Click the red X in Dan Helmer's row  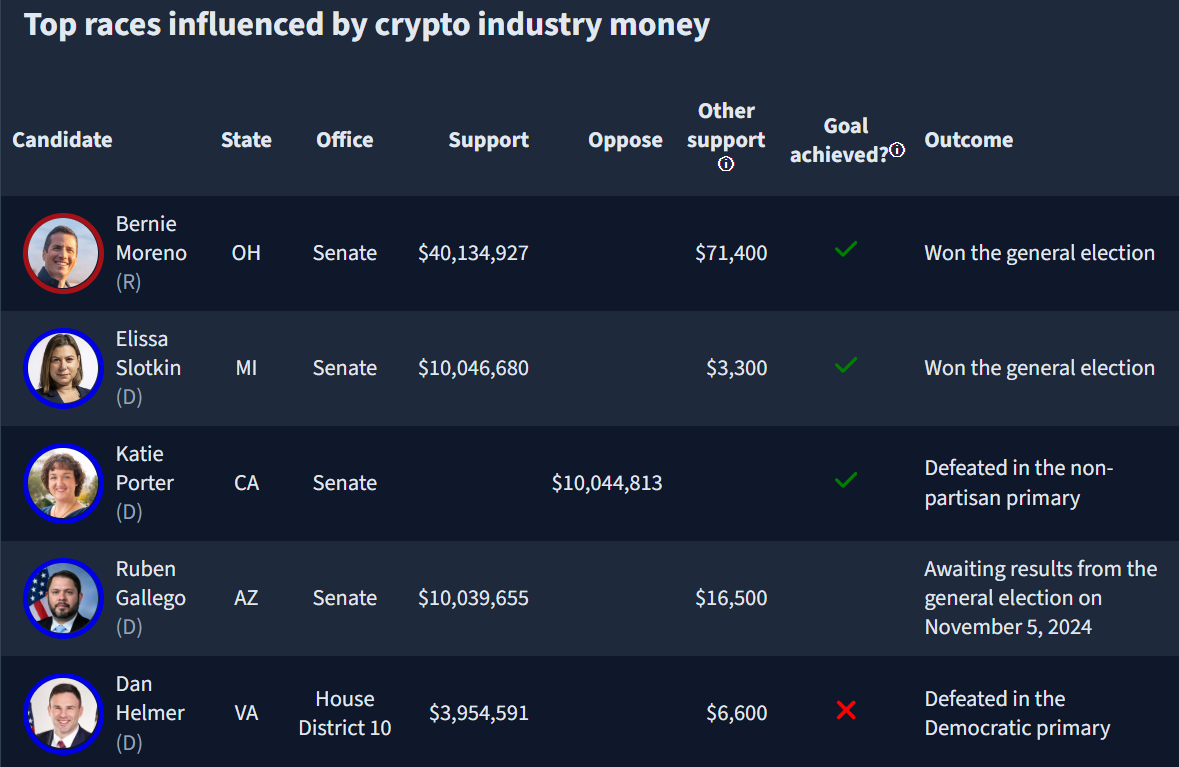[x=846, y=710]
